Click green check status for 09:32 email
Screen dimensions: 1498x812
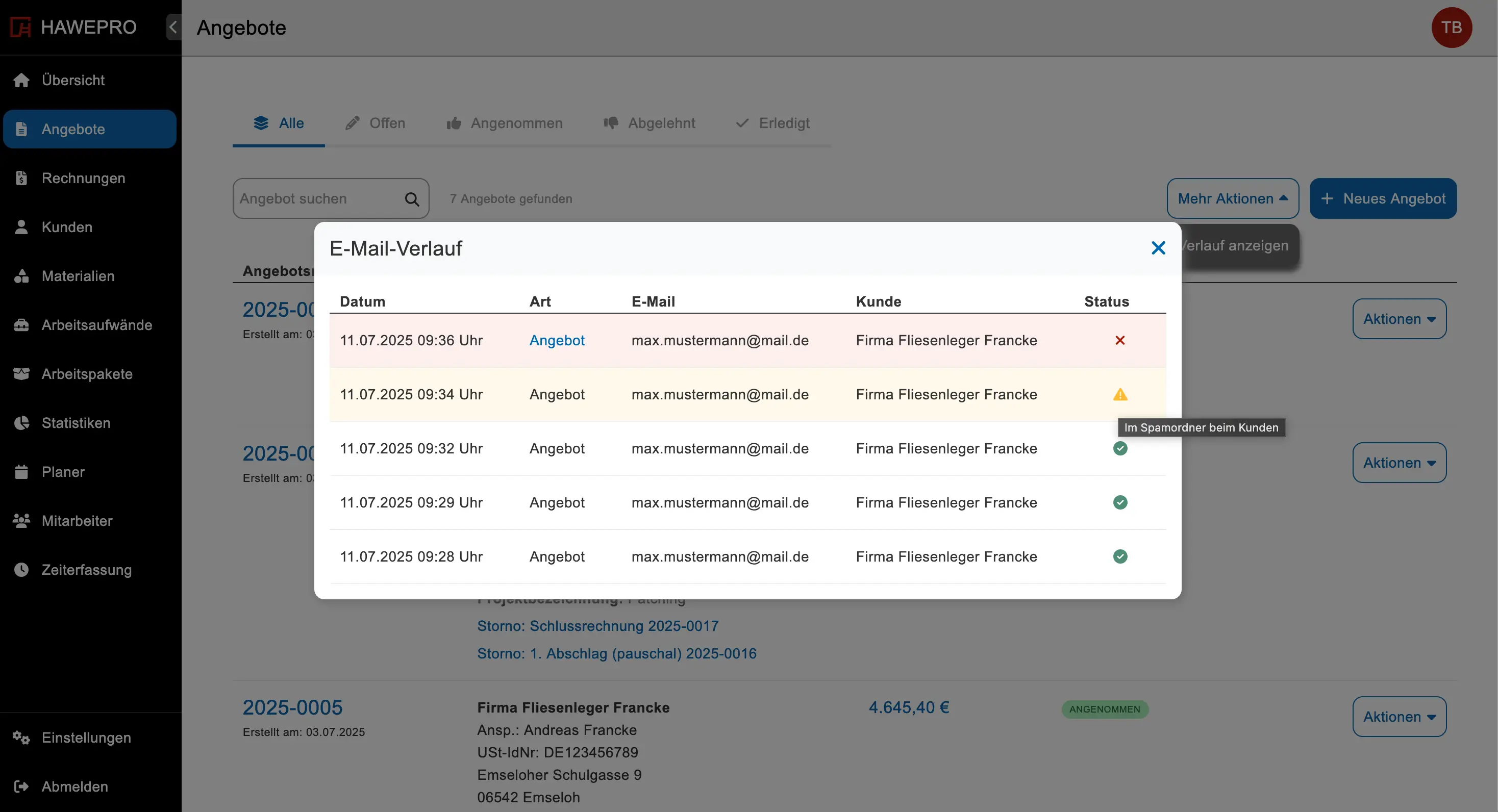pyautogui.click(x=1120, y=448)
